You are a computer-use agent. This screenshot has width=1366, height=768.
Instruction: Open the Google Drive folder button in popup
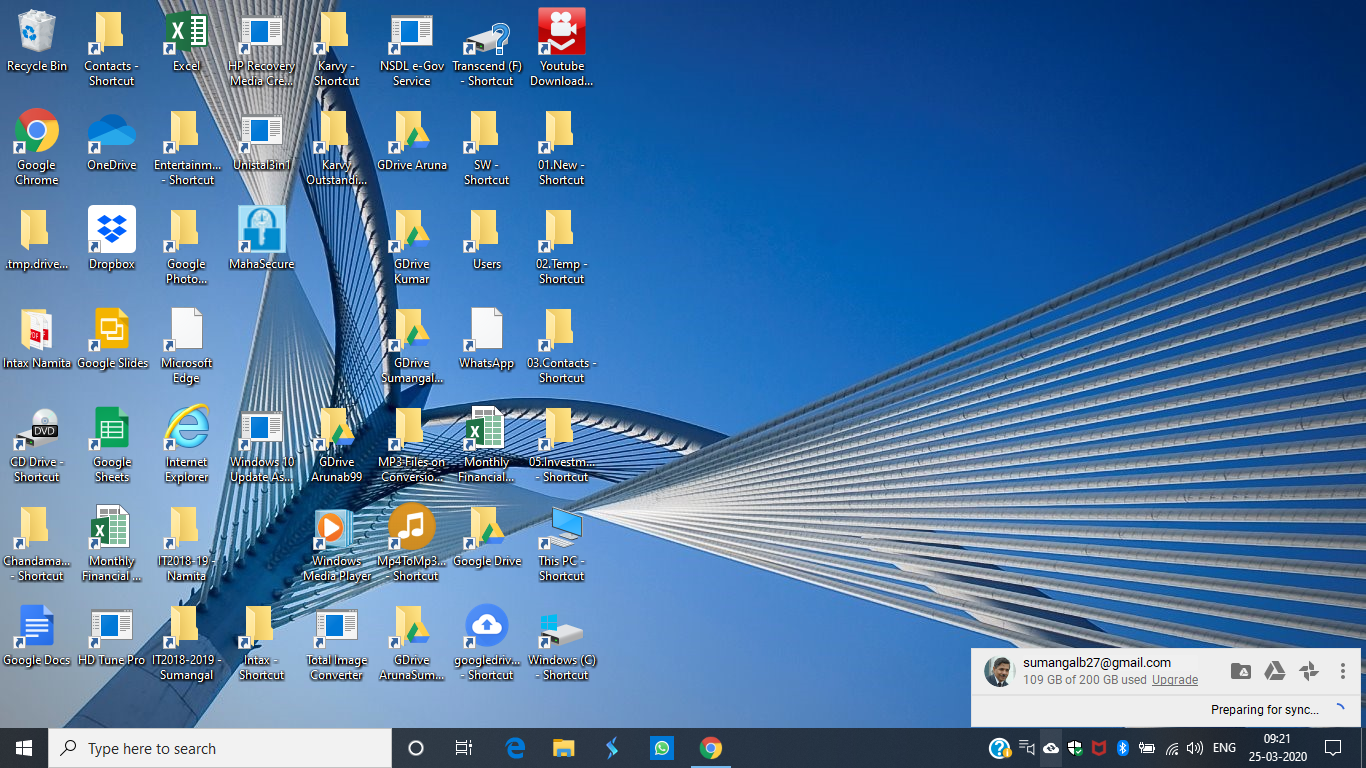tap(1240, 671)
